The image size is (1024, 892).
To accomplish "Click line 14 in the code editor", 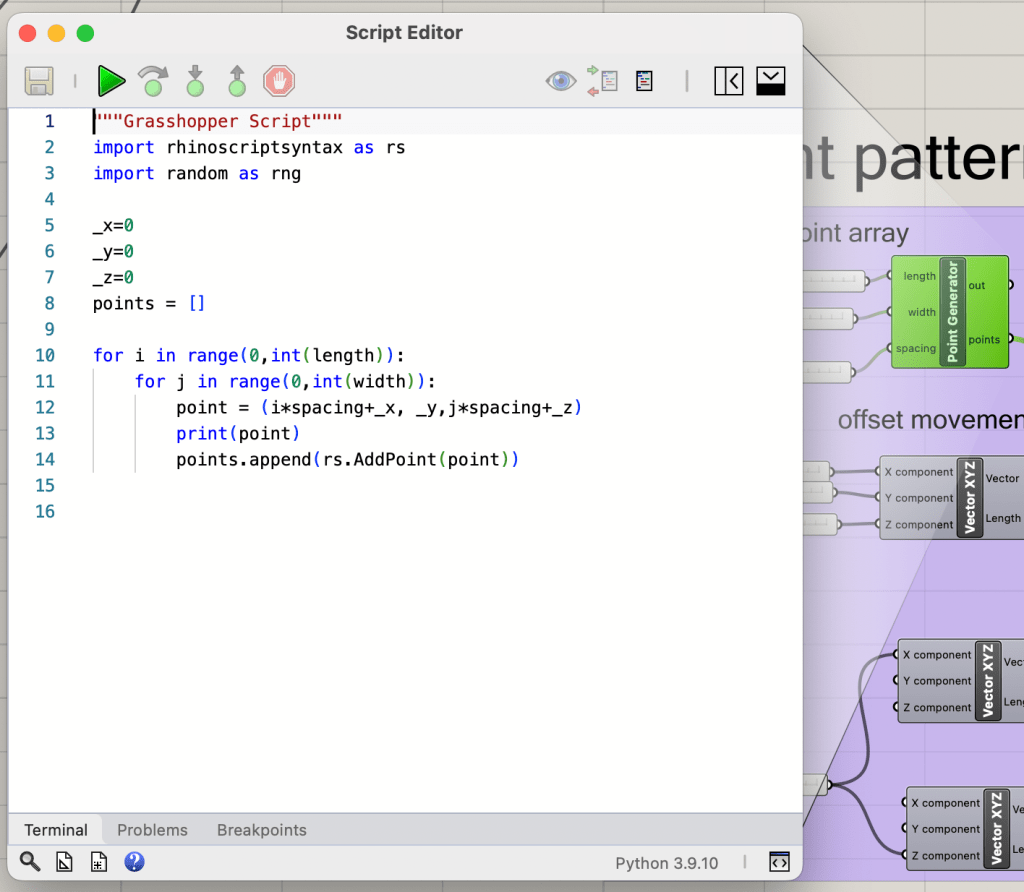I will pos(347,460).
